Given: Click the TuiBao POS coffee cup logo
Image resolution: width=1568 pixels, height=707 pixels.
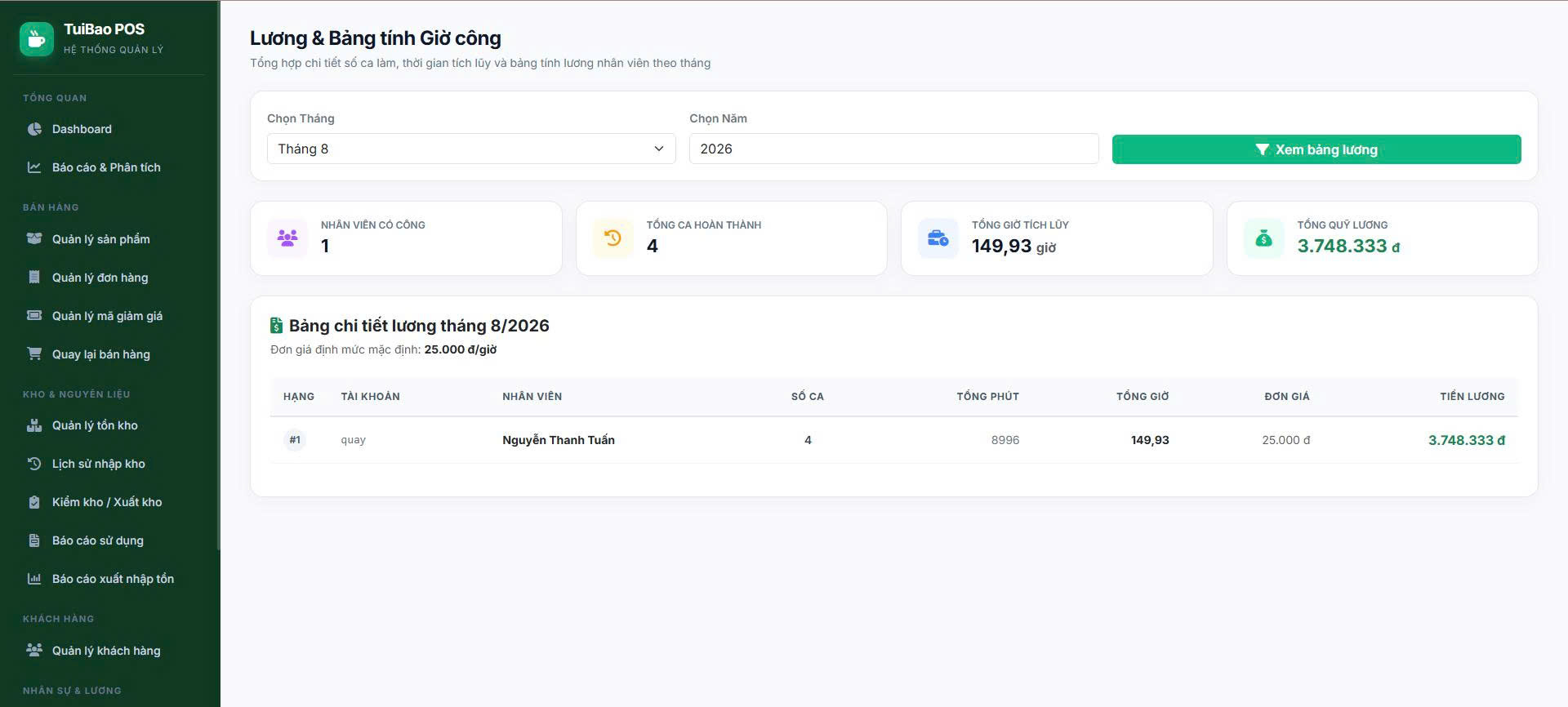Looking at the screenshot, I should tap(37, 38).
